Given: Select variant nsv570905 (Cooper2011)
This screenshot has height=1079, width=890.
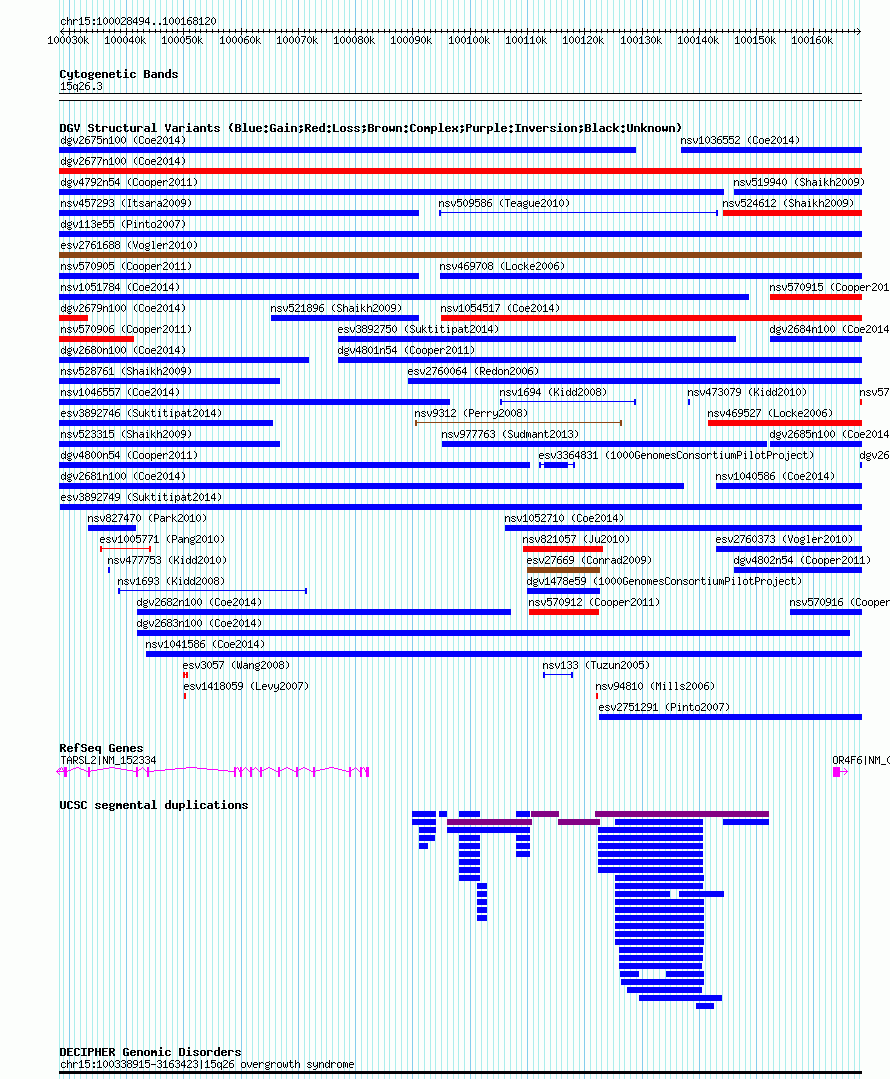Looking at the screenshot, I should tap(126, 266).
